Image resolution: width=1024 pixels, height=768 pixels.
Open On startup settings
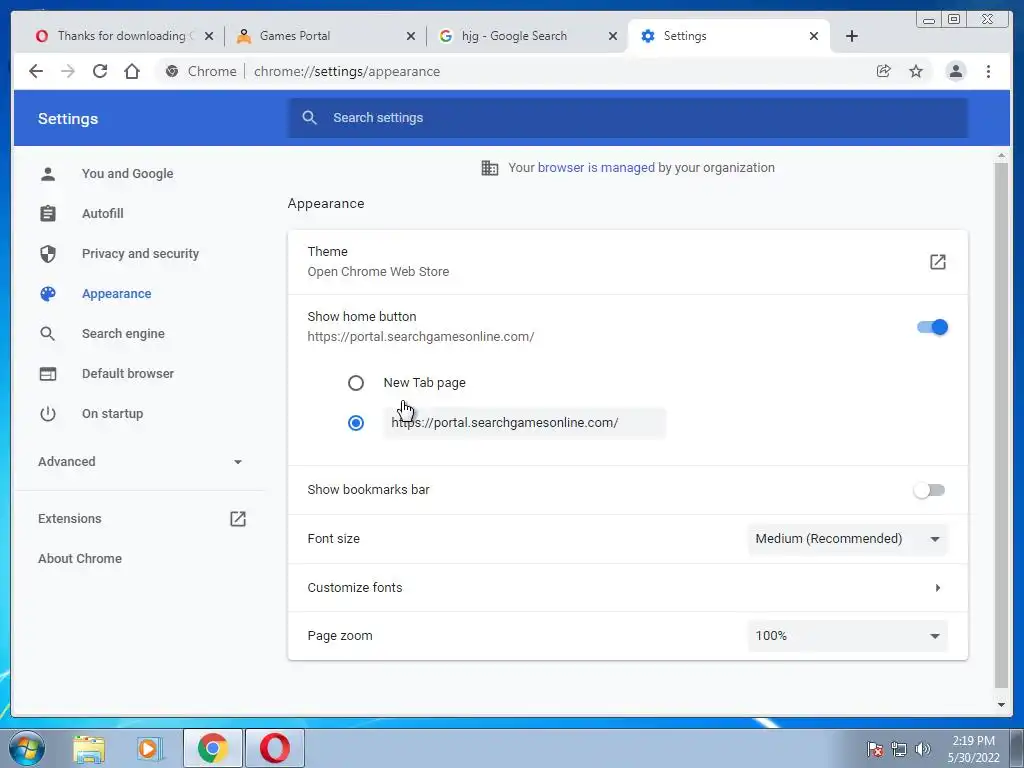click(x=112, y=413)
